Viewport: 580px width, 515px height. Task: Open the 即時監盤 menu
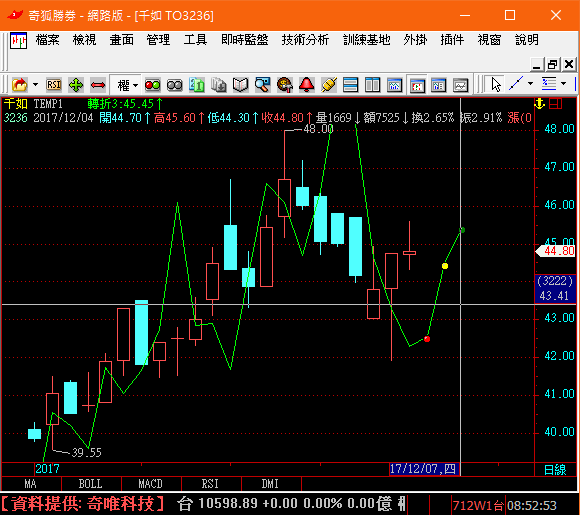pos(245,40)
